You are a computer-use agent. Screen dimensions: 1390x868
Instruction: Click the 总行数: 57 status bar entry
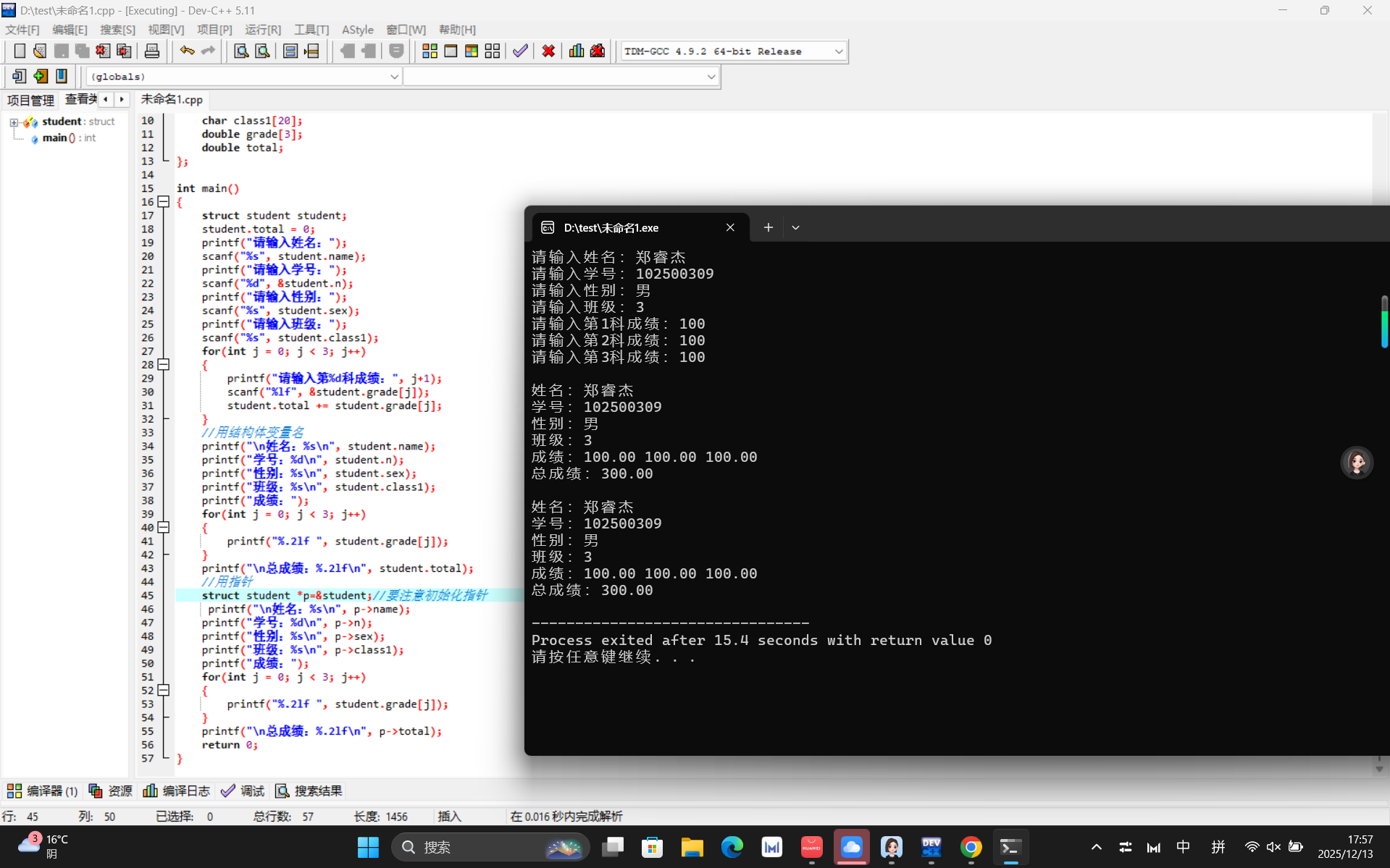tap(283, 816)
